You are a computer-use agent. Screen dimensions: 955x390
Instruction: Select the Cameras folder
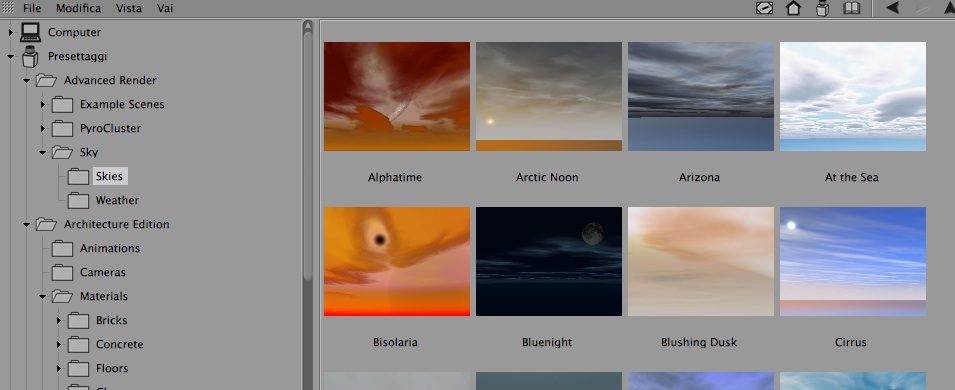[x=102, y=272]
